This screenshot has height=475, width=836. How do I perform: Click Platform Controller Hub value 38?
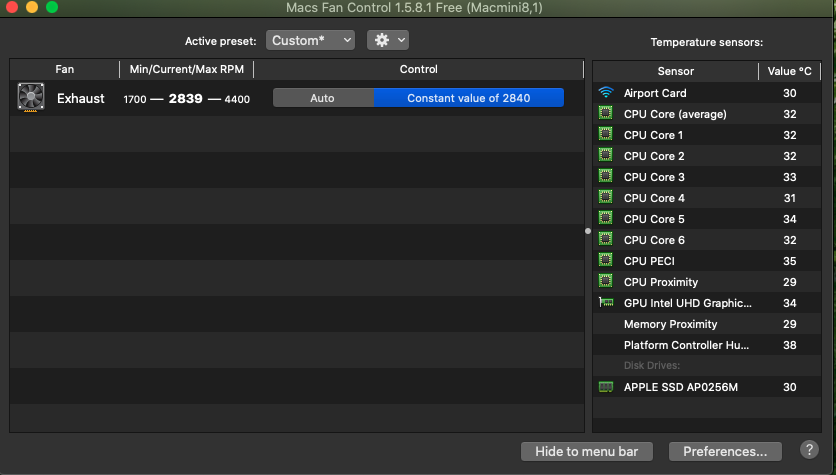coord(790,345)
